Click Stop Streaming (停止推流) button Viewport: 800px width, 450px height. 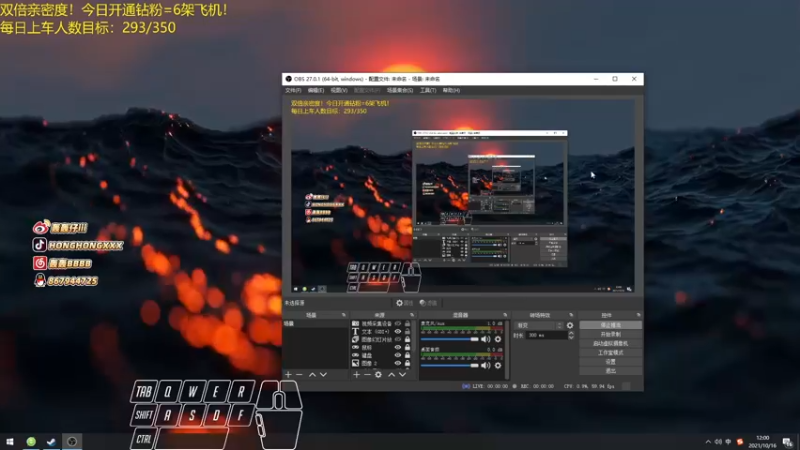(x=610, y=325)
